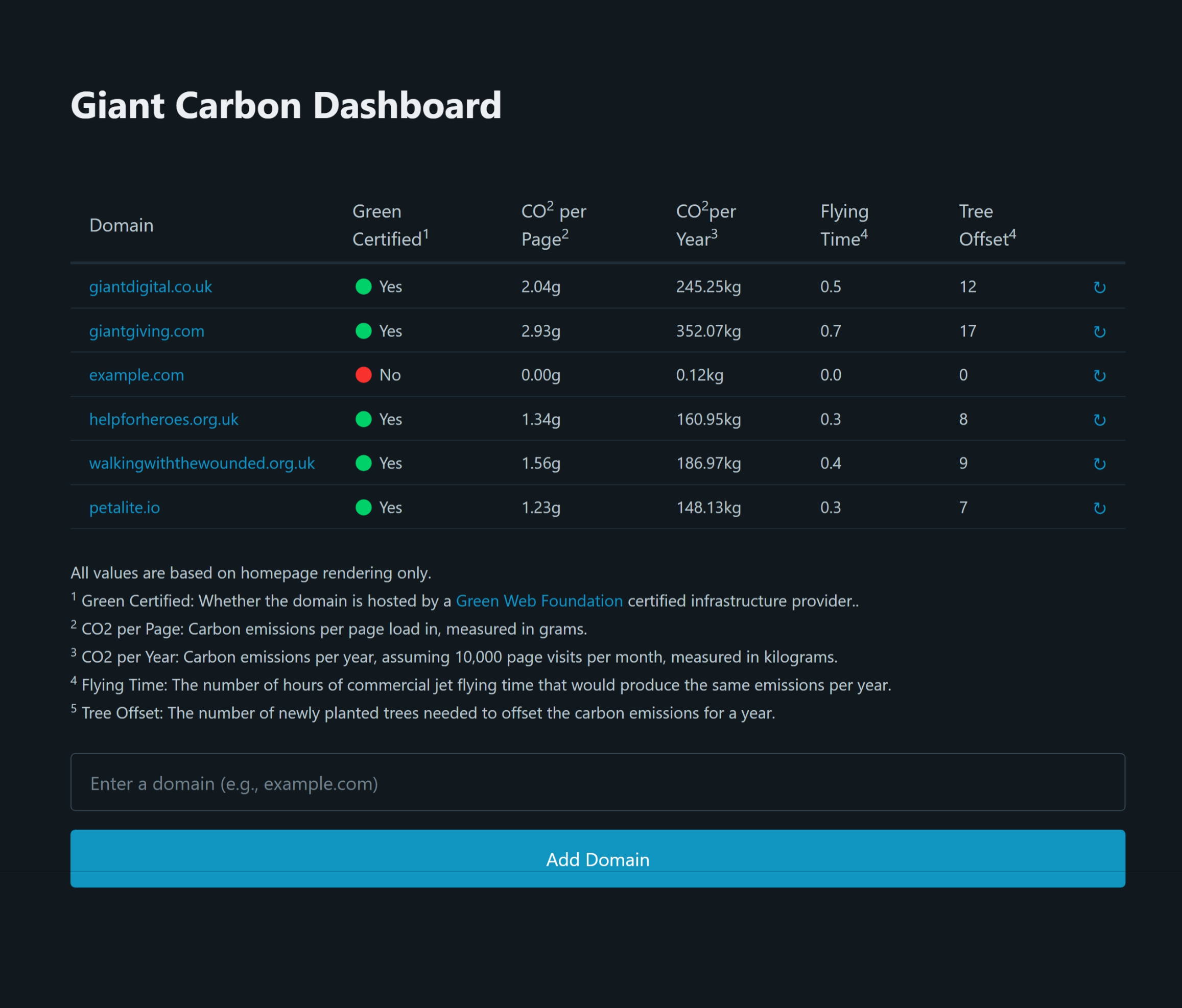Refresh the petalite.io row
The width and height of the screenshot is (1182, 1008).
point(1099,508)
